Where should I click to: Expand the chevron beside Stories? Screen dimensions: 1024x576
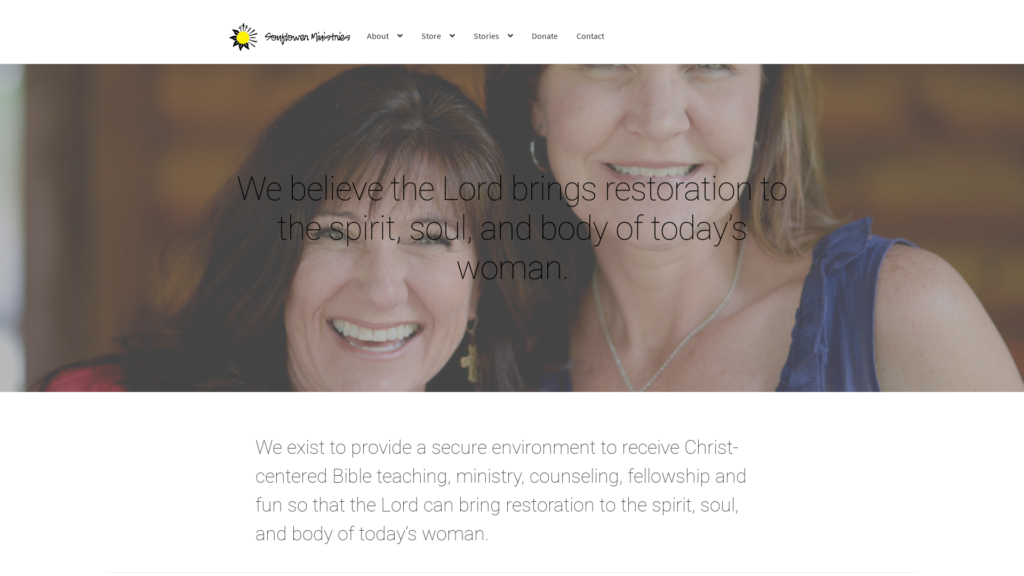pos(510,36)
